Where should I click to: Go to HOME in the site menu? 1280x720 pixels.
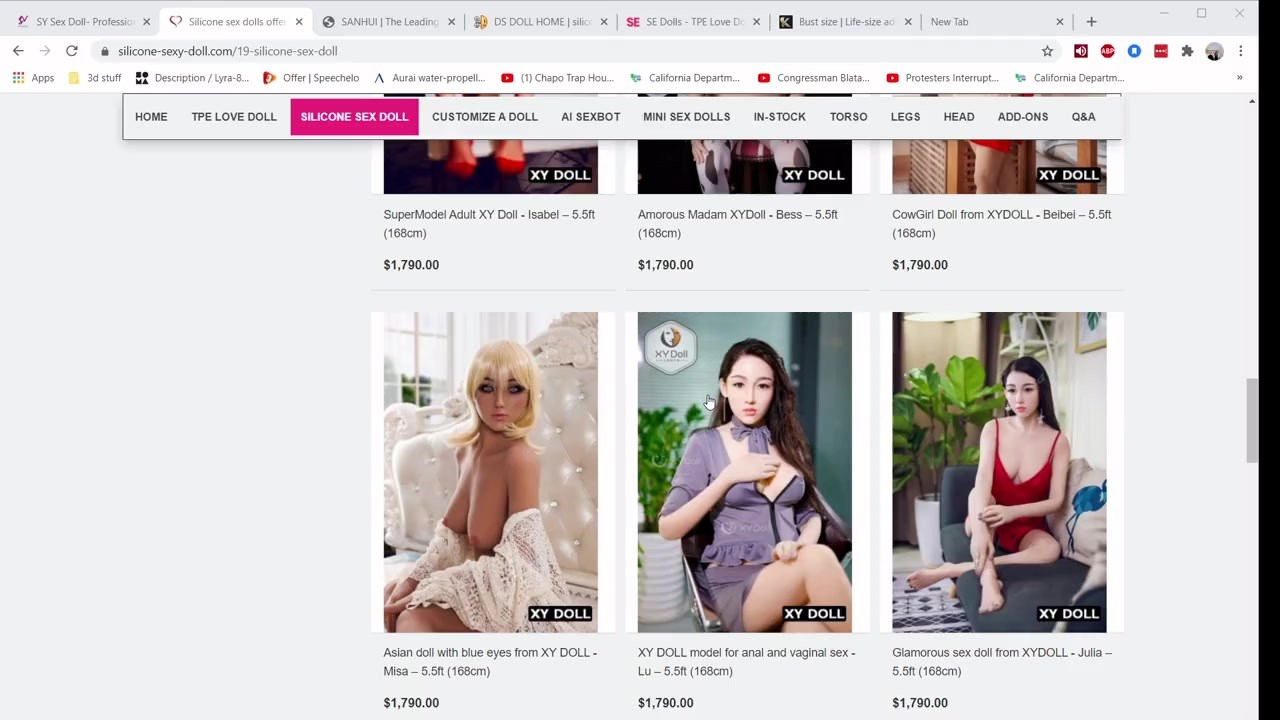151,117
